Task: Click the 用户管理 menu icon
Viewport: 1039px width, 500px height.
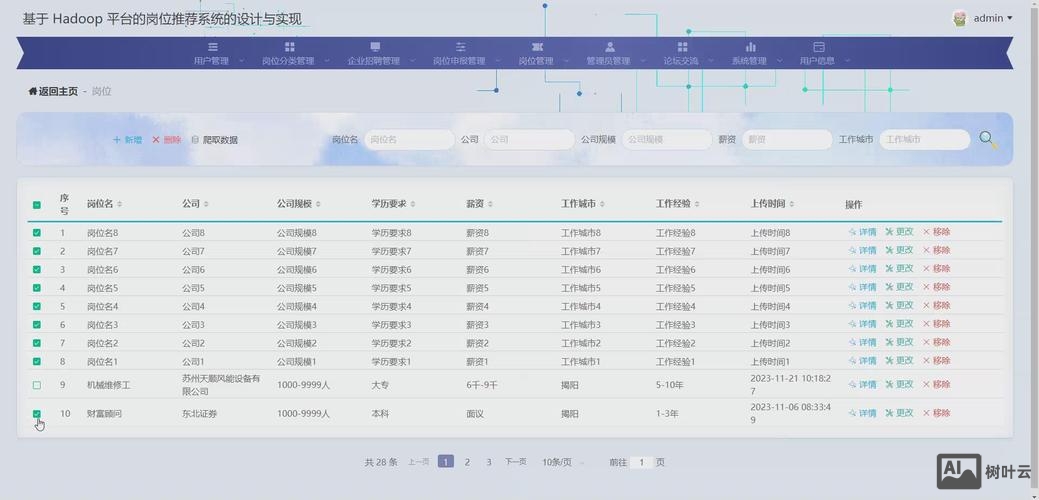Action: point(213,47)
